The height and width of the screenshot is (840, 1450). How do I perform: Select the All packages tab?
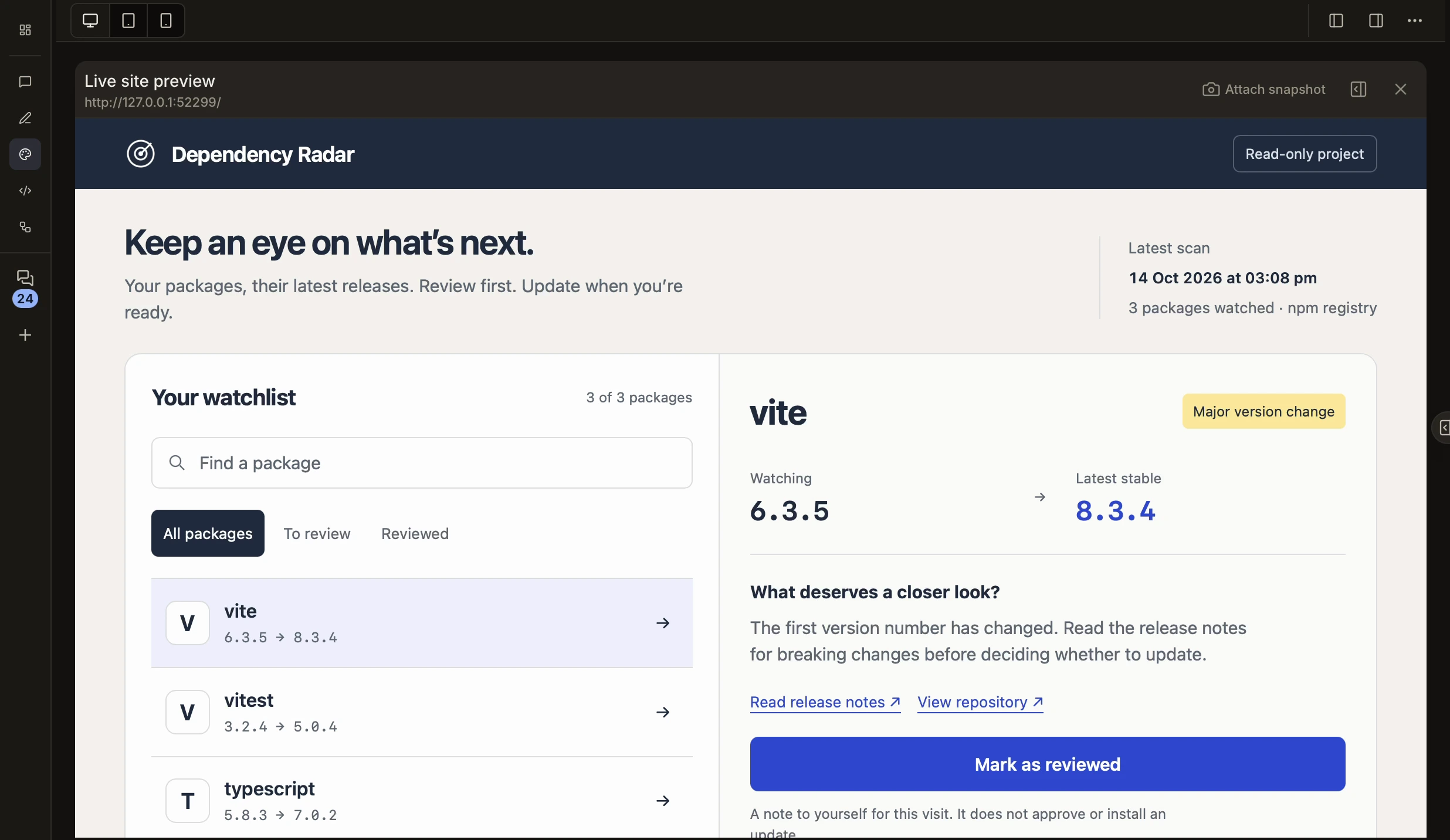click(x=208, y=533)
